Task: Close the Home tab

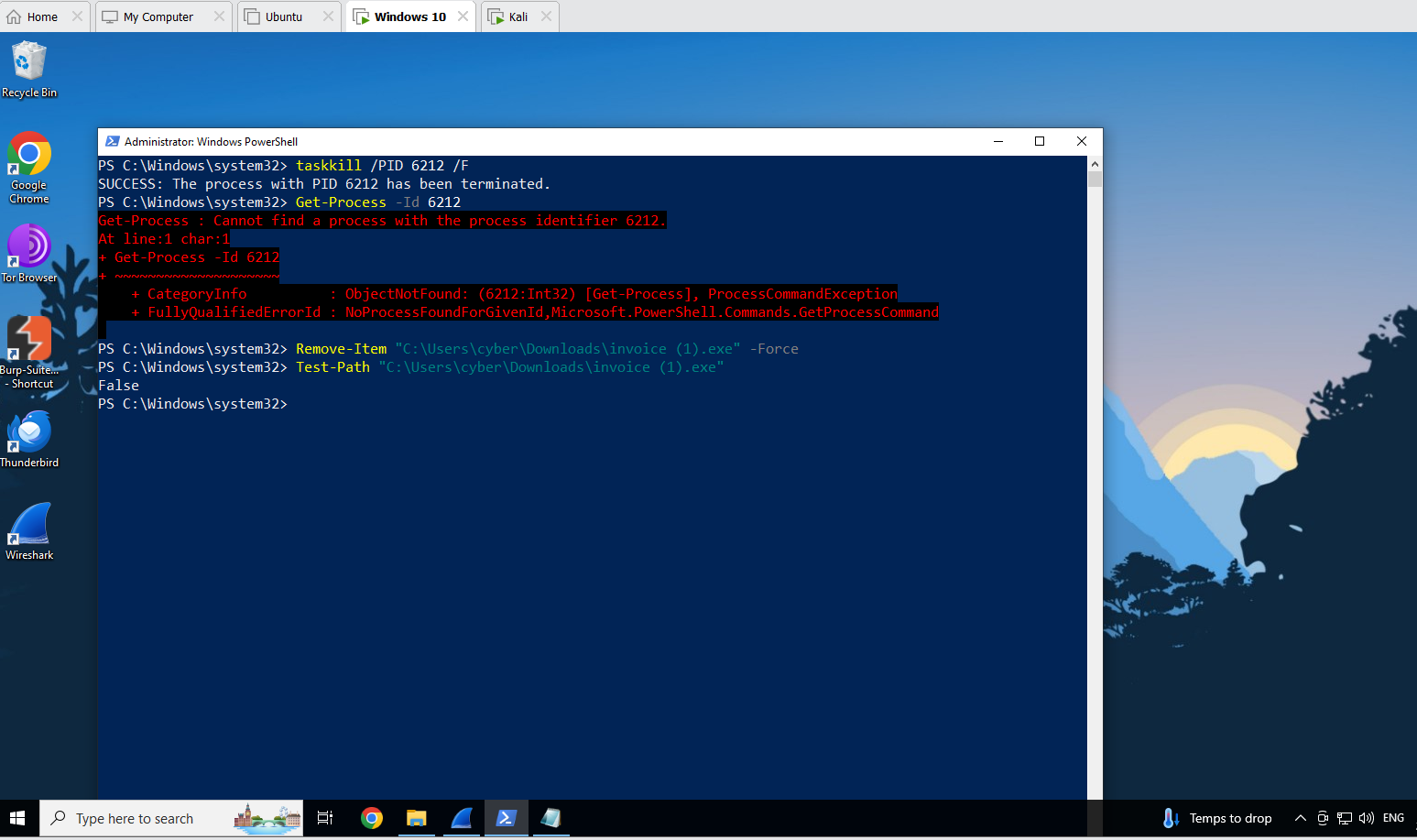Action: pyautogui.click(x=77, y=16)
